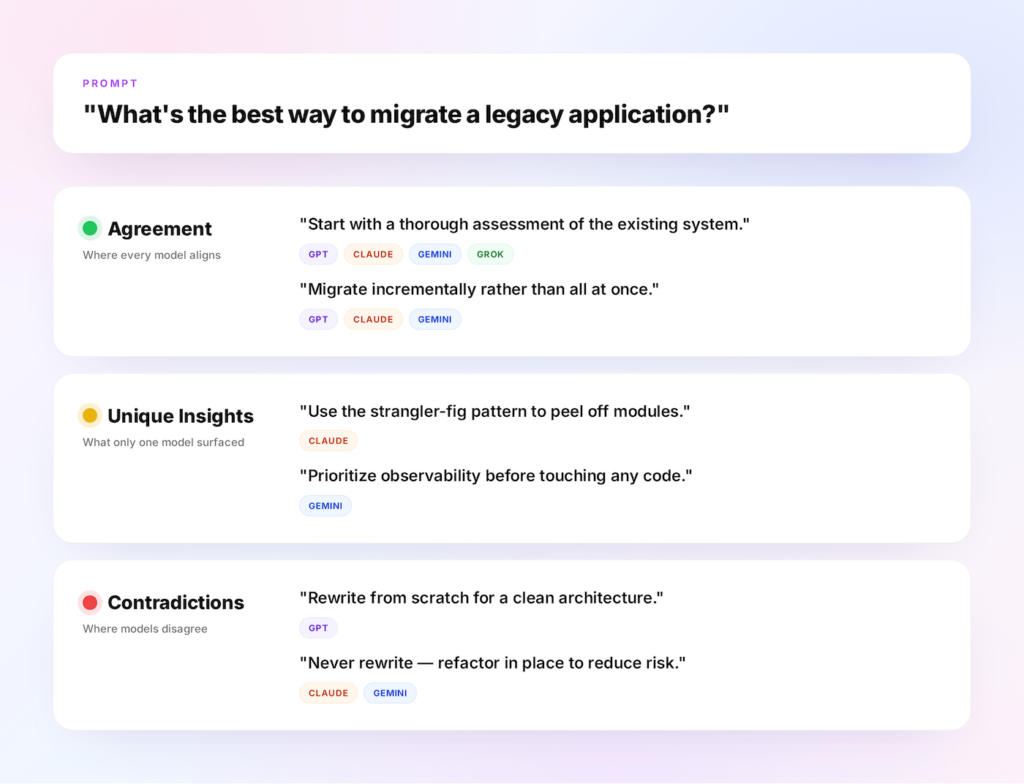
Task: Click the GPT tag under thorough assessment quote
Action: point(318,254)
